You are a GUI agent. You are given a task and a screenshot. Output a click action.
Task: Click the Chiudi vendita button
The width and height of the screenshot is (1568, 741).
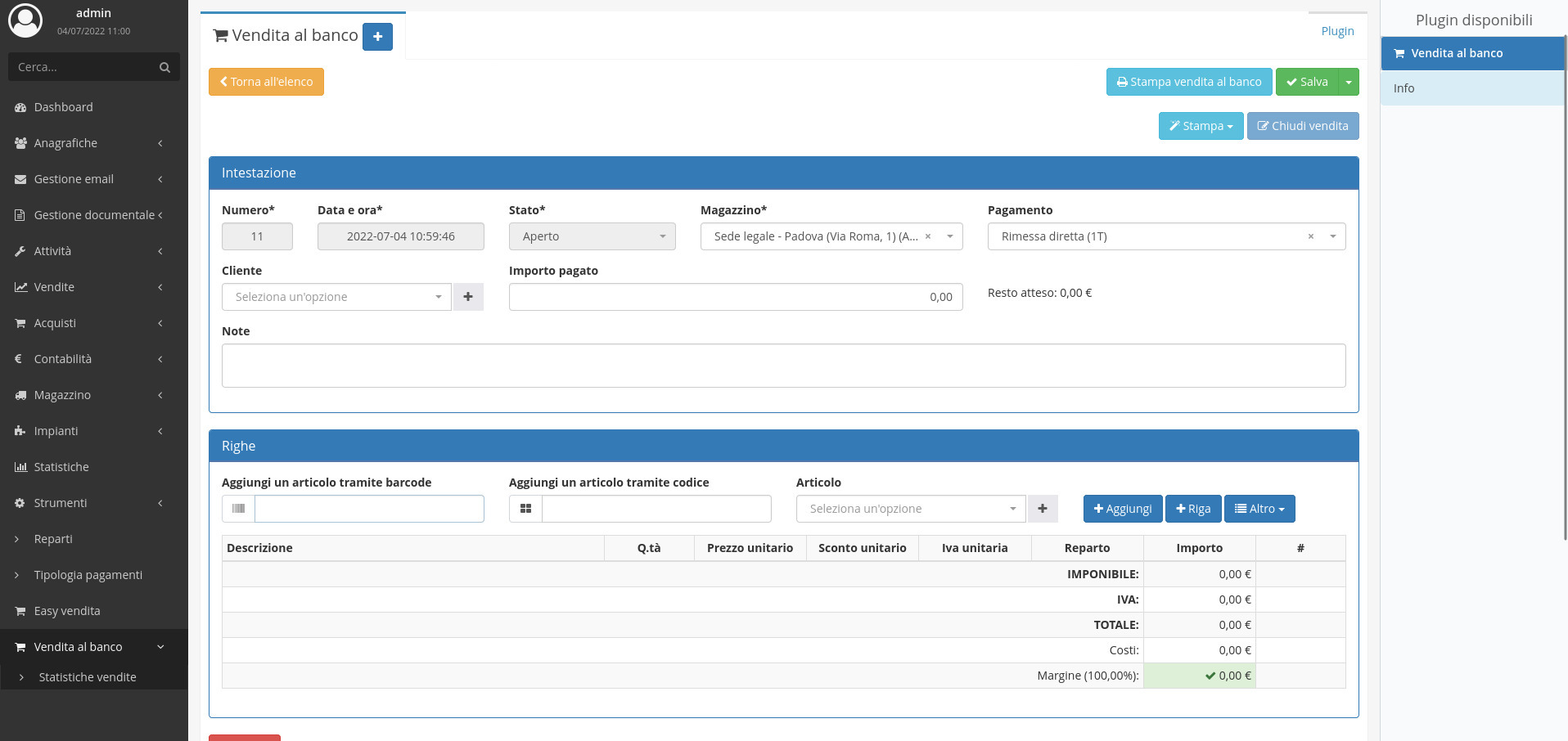coord(1302,126)
